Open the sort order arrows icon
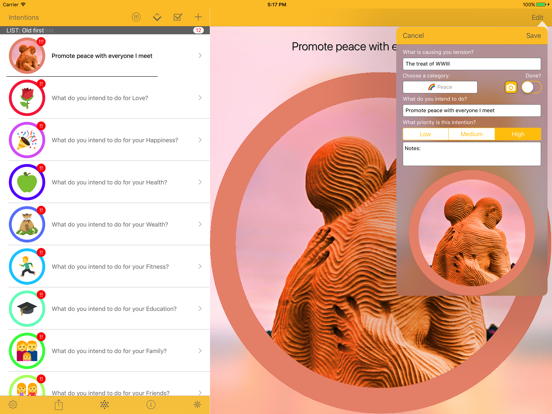The image size is (552, 414). coord(157,17)
